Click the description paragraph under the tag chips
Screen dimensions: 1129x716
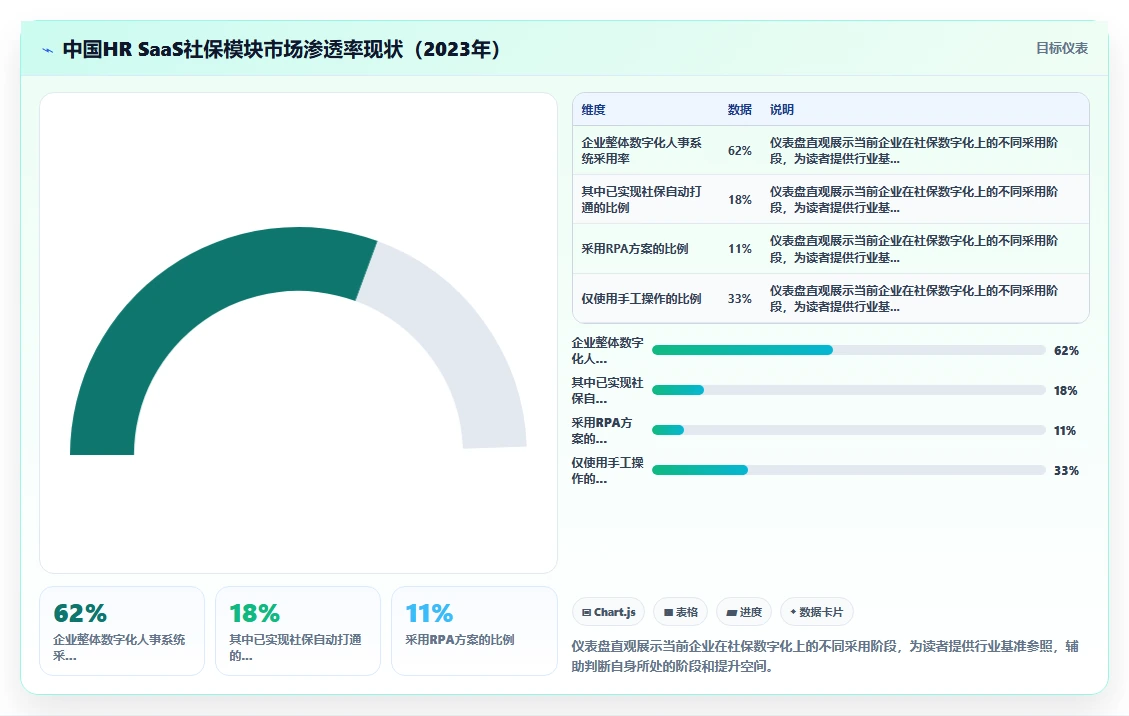pyautogui.click(x=825, y=656)
